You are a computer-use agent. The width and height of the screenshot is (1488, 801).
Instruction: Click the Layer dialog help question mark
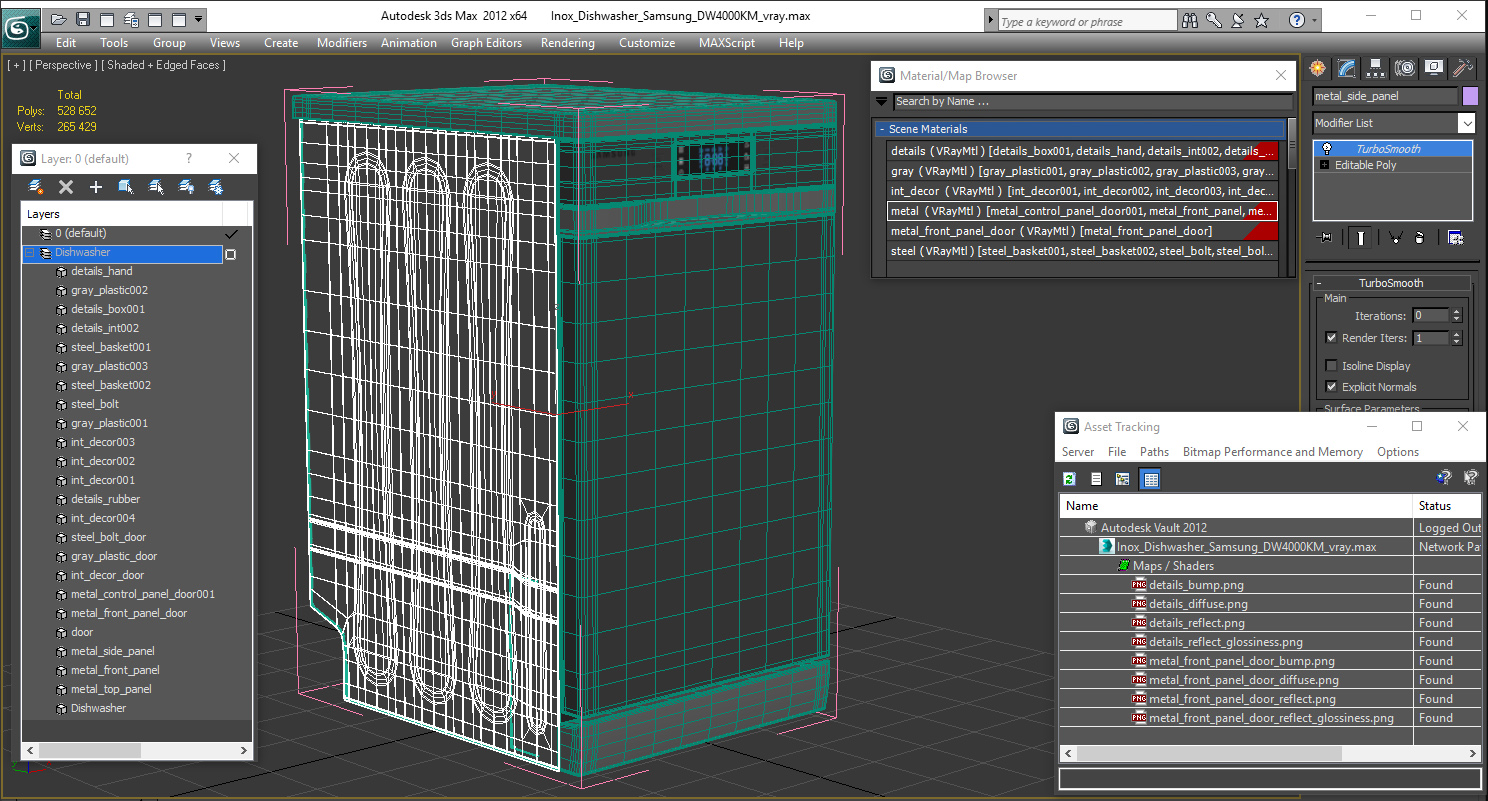coord(188,158)
